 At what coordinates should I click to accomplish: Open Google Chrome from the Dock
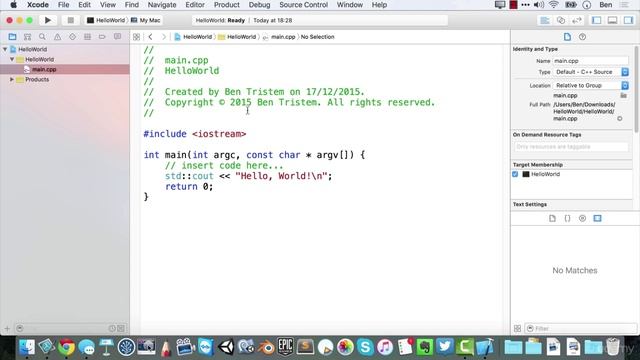tap(66, 347)
